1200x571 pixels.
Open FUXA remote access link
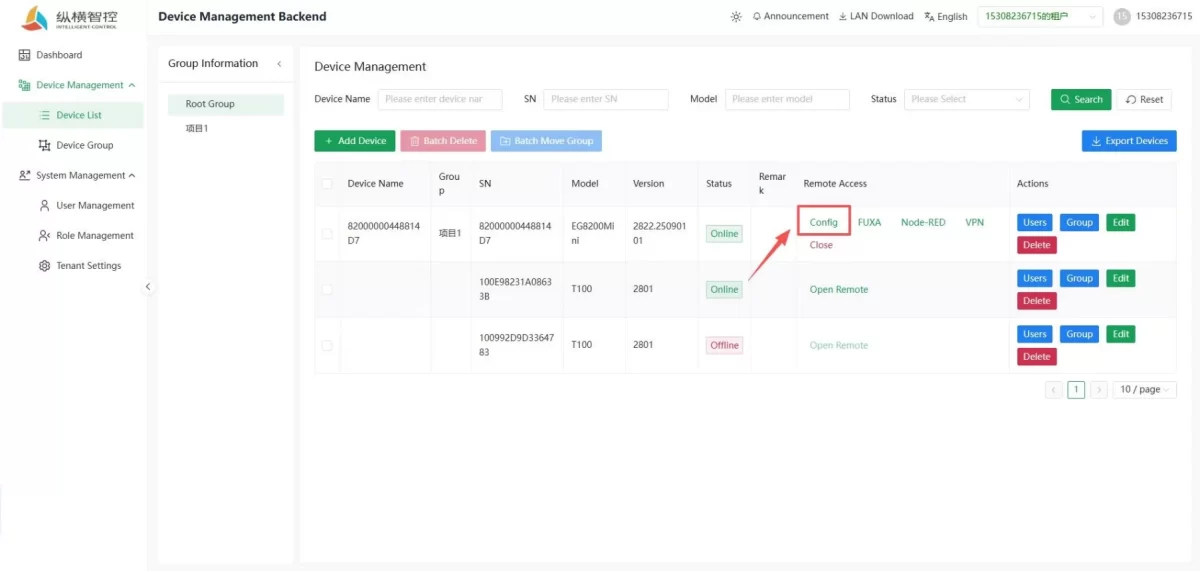[870, 222]
